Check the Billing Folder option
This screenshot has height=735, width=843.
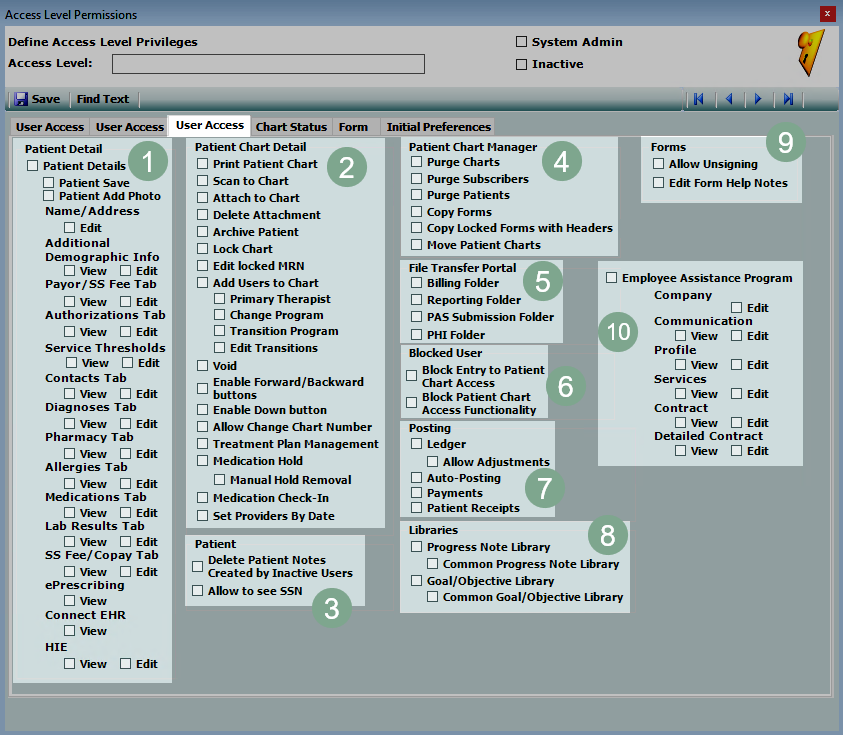(417, 283)
